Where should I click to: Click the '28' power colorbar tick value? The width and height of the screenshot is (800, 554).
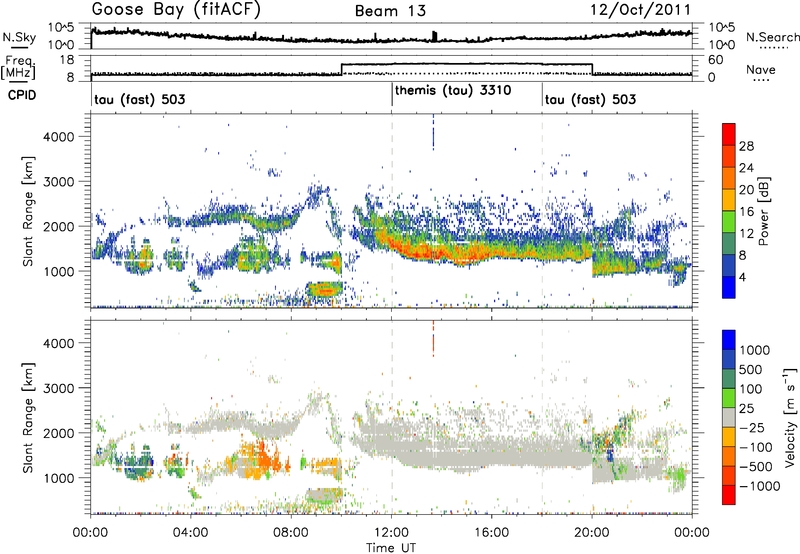(746, 146)
